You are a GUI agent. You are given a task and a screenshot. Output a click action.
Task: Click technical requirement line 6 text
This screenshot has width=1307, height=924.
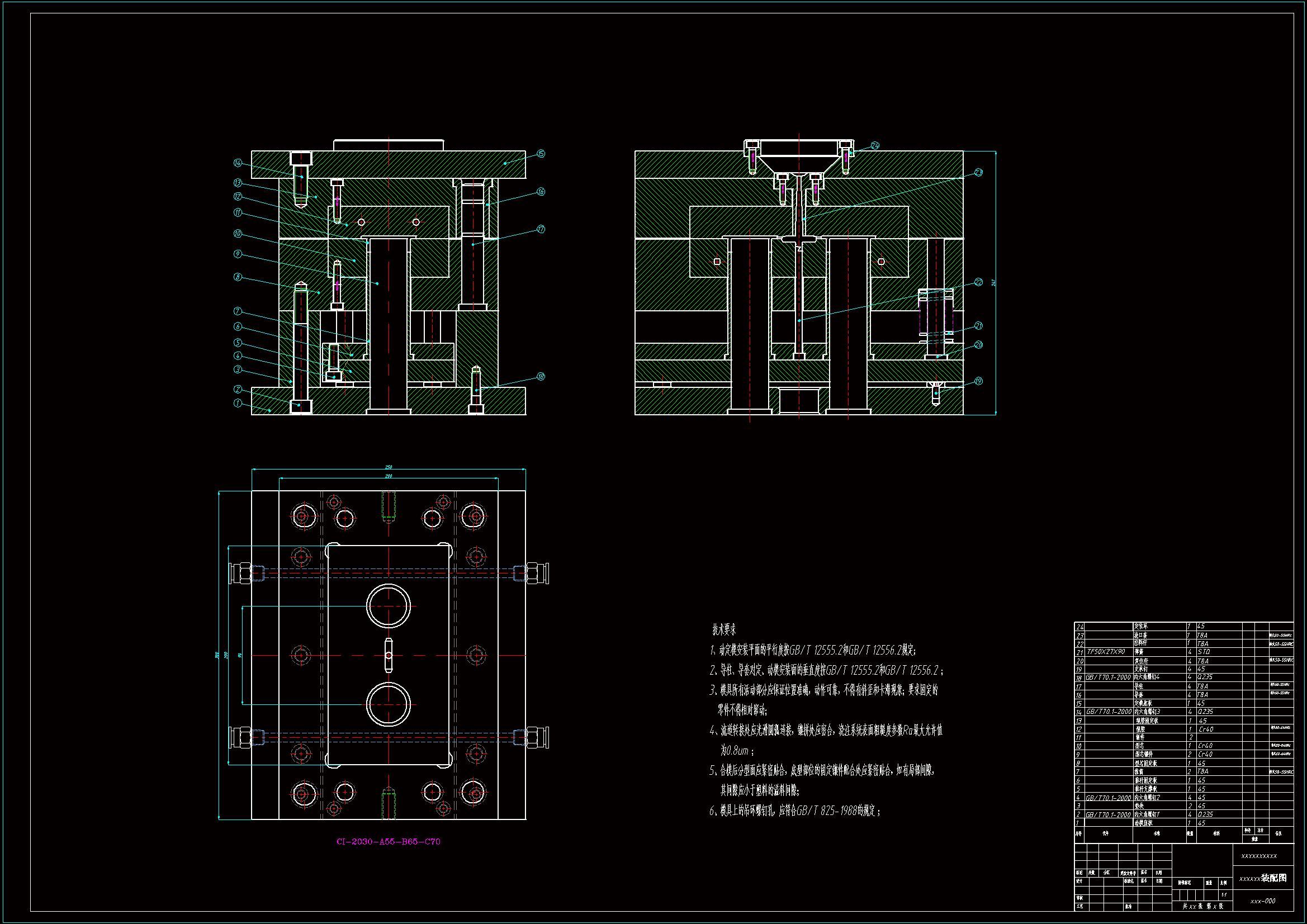(795, 811)
